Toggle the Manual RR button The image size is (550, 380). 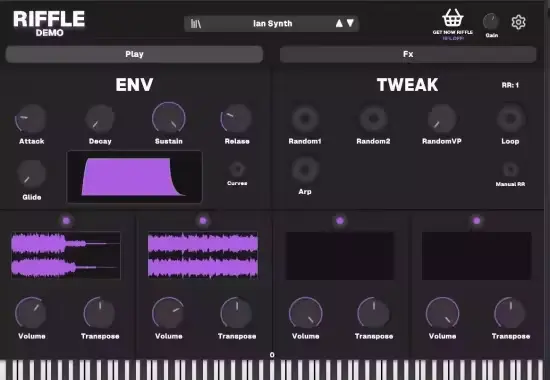tap(510, 170)
